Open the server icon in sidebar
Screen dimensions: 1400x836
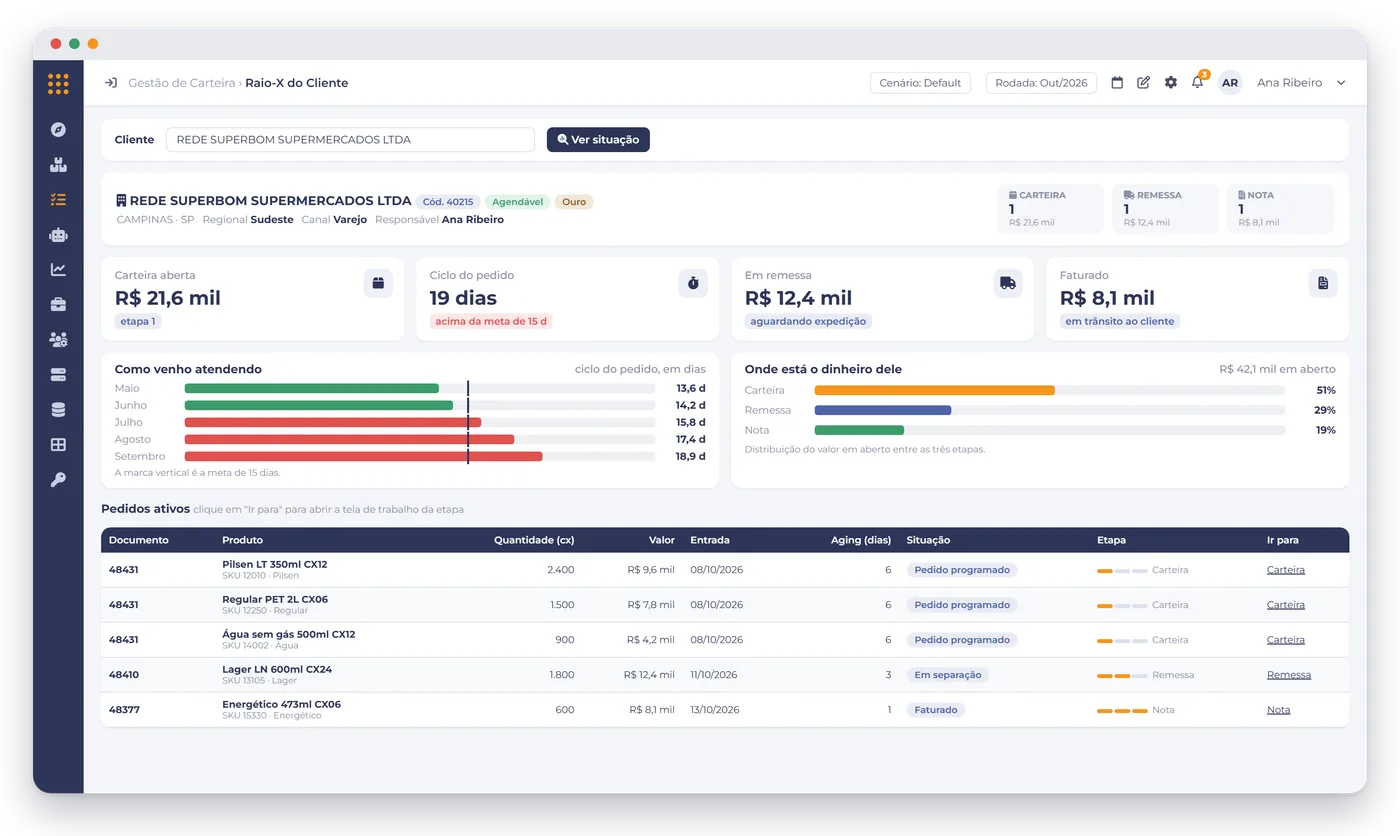pyautogui.click(x=58, y=375)
